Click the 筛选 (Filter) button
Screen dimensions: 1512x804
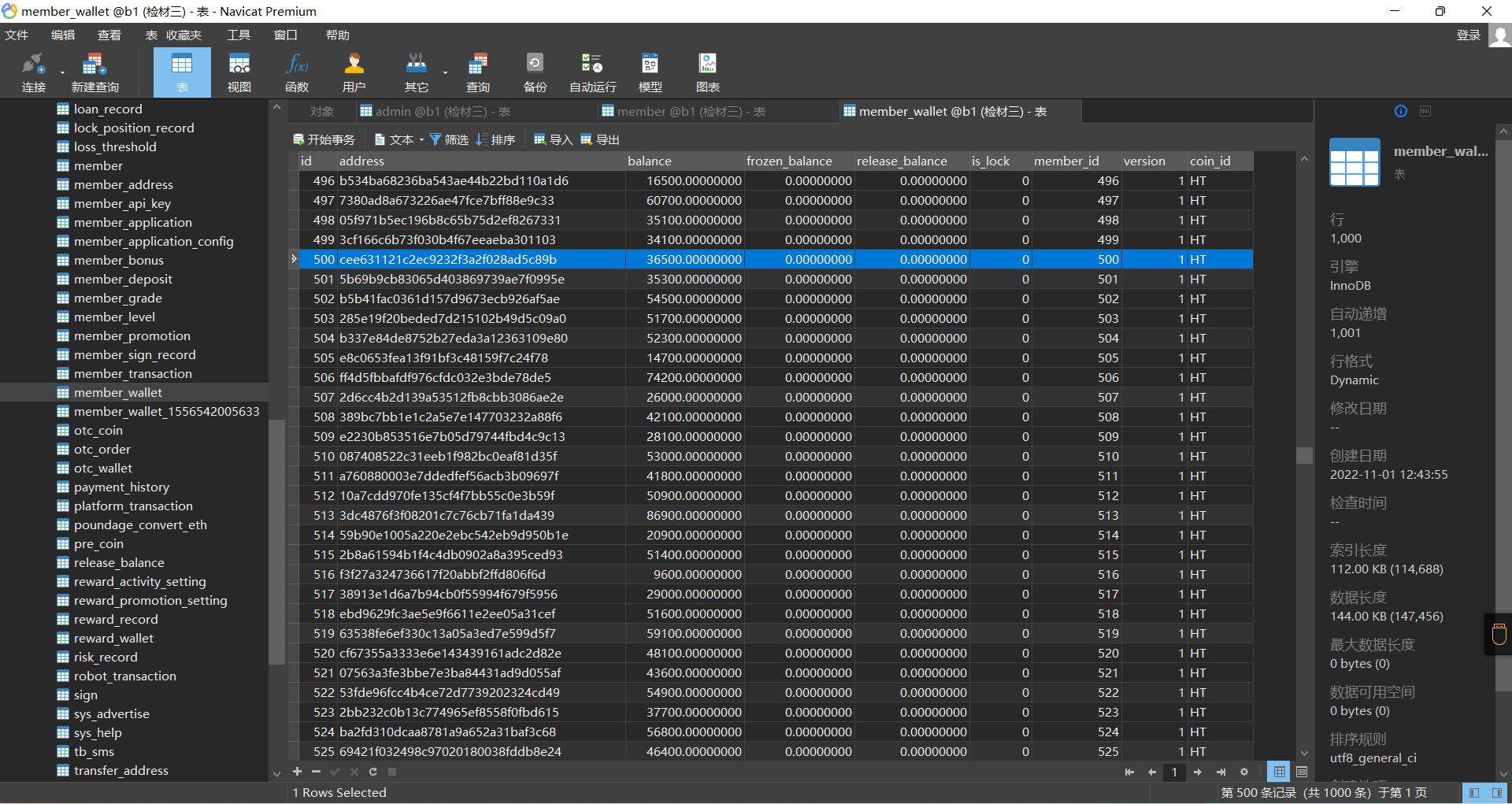tap(449, 139)
